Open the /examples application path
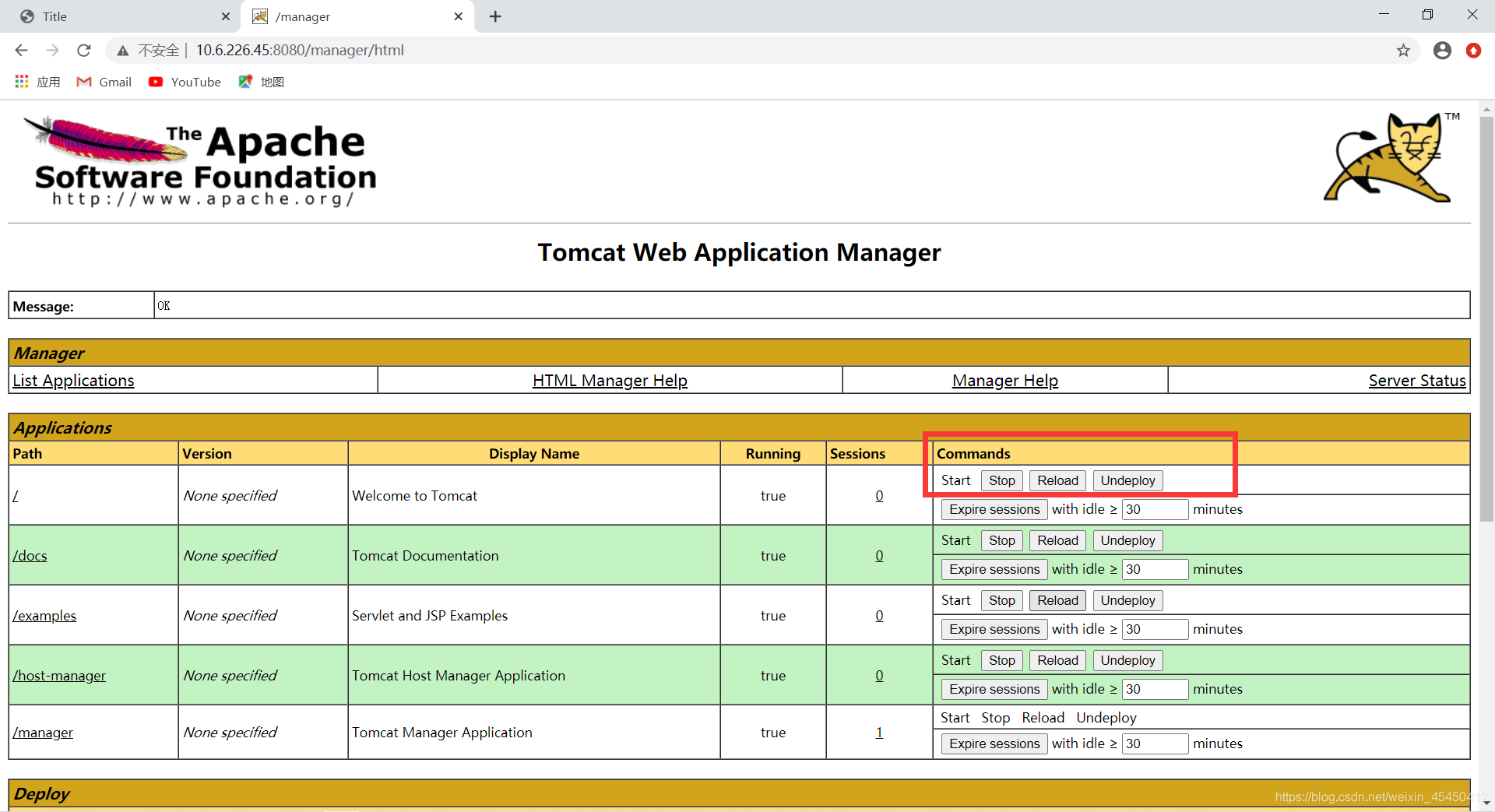The height and width of the screenshot is (812, 1495). point(44,616)
